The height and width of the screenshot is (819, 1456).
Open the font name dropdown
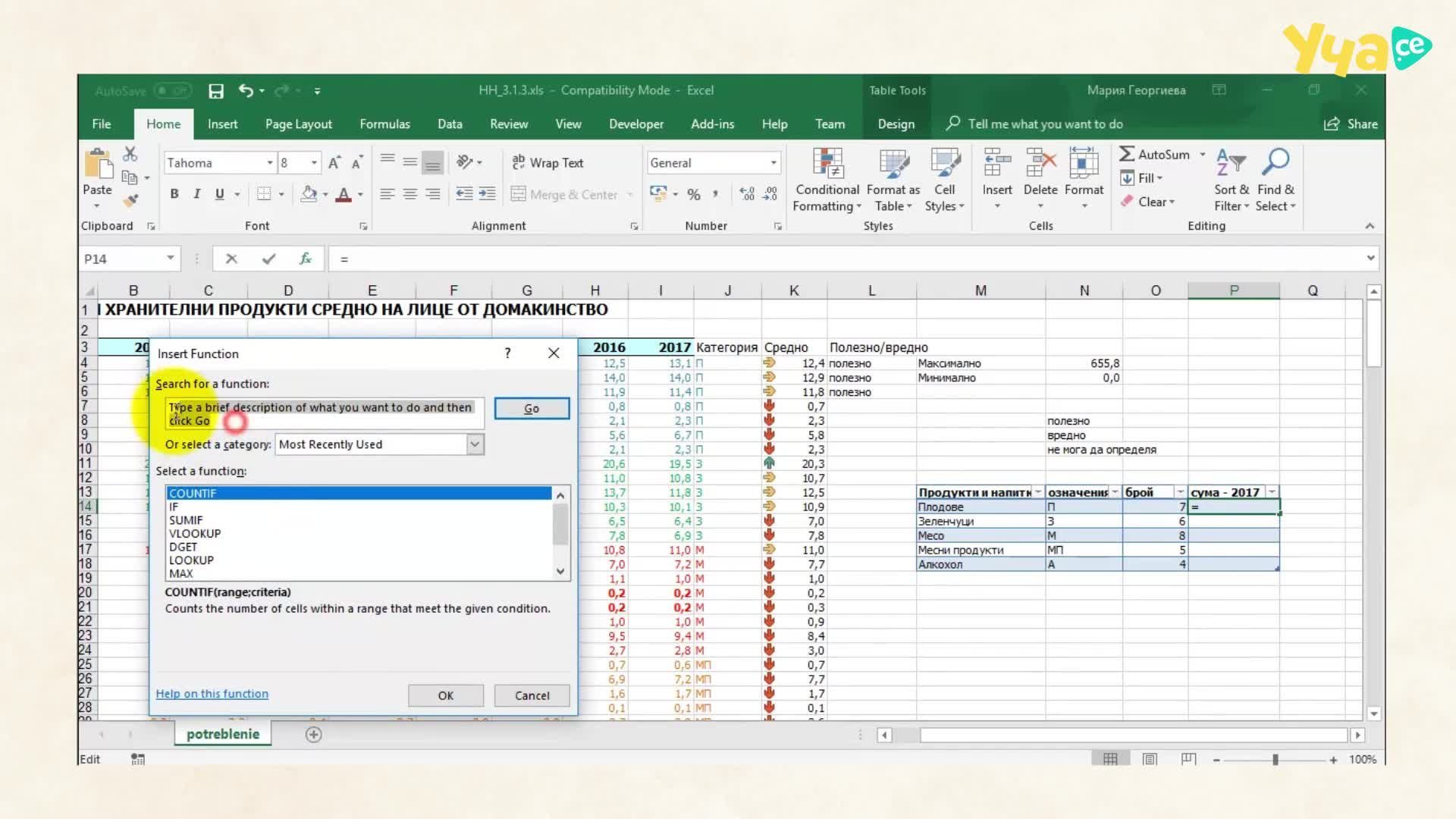[x=269, y=163]
